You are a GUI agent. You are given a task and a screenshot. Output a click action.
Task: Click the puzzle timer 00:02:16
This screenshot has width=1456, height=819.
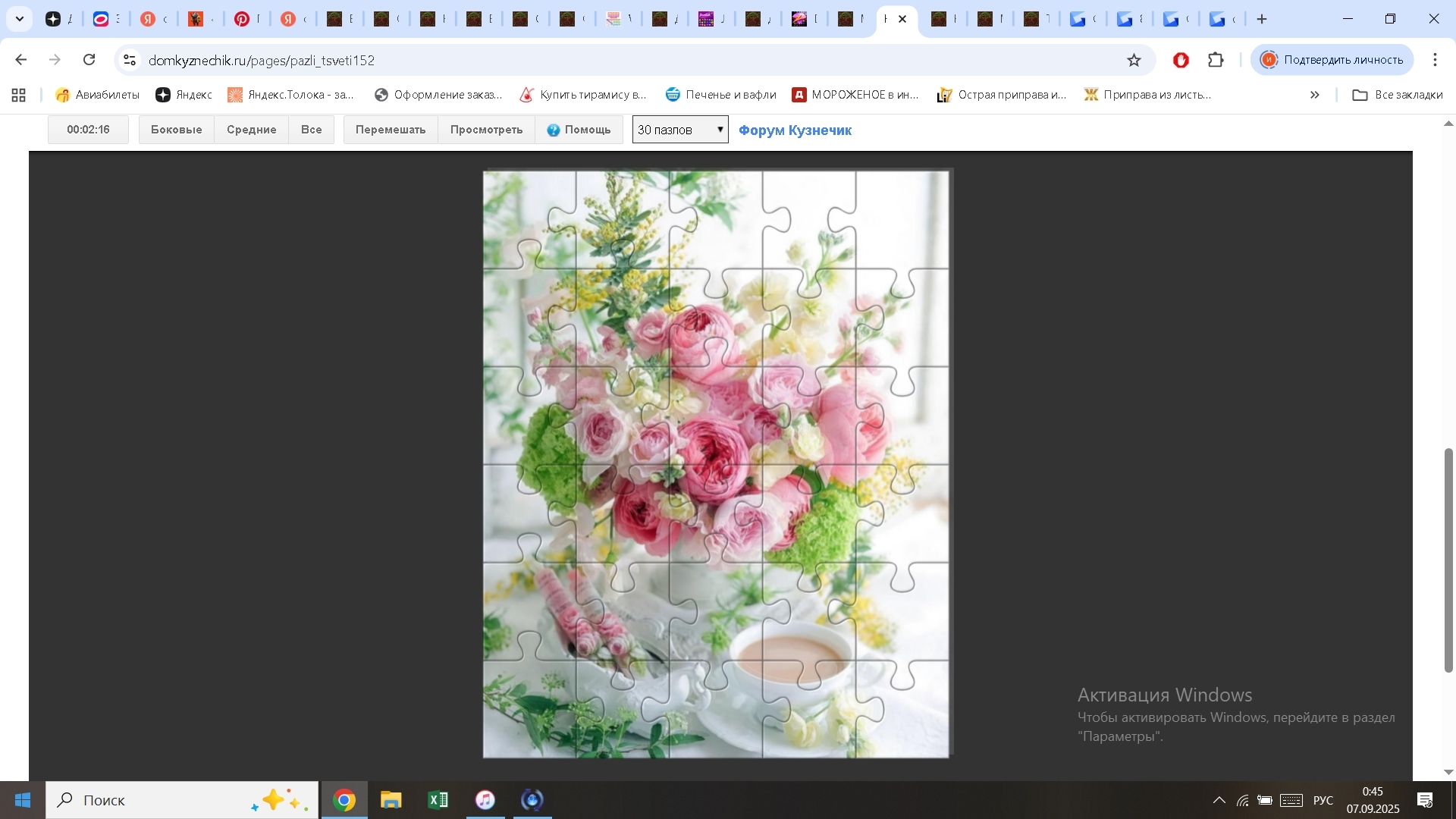click(x=88, y=130)
